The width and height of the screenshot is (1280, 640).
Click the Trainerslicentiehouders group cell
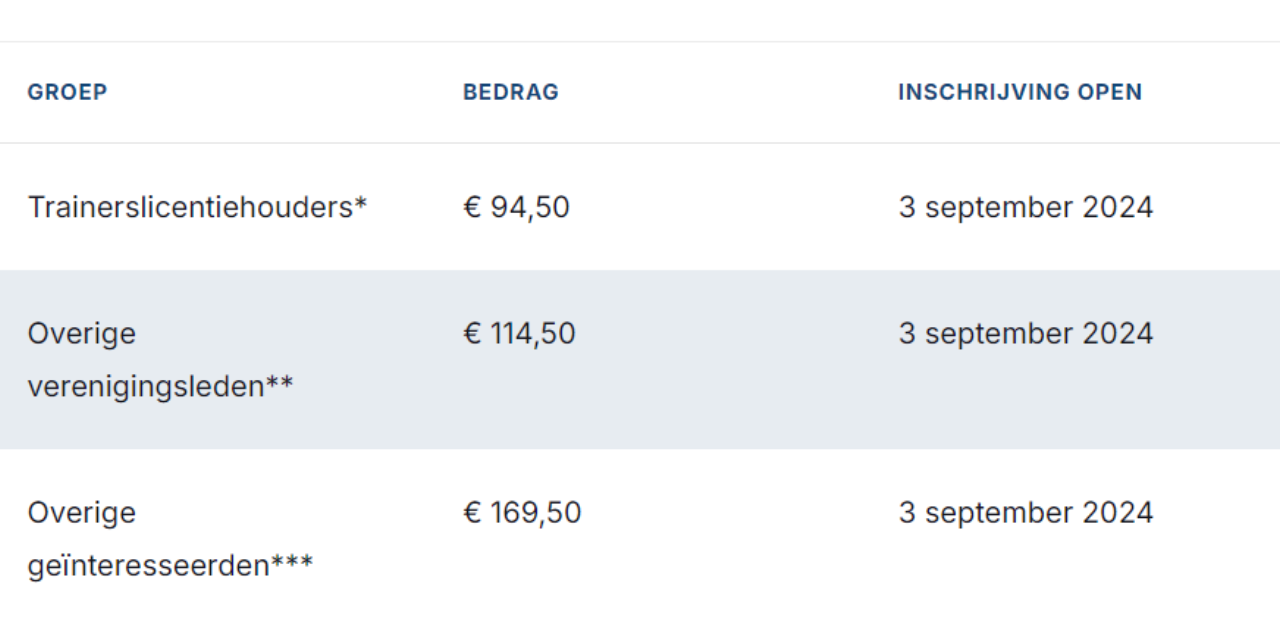coord(190,207)
